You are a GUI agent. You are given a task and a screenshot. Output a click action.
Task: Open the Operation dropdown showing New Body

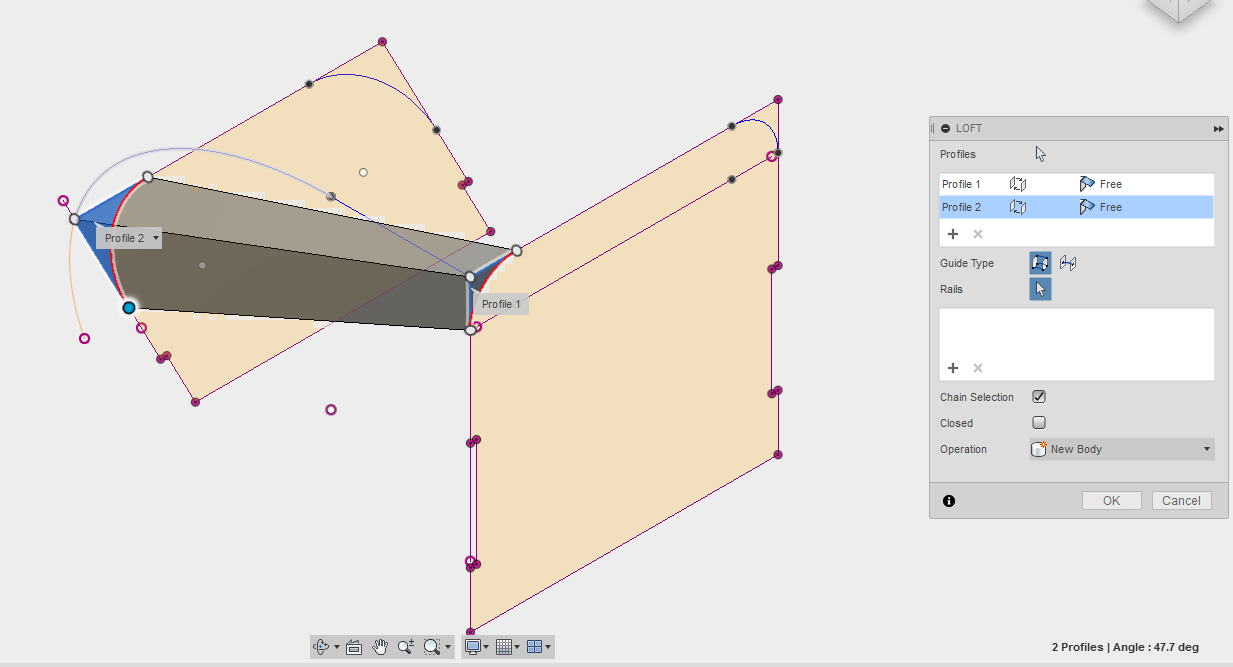[1122, 449]
